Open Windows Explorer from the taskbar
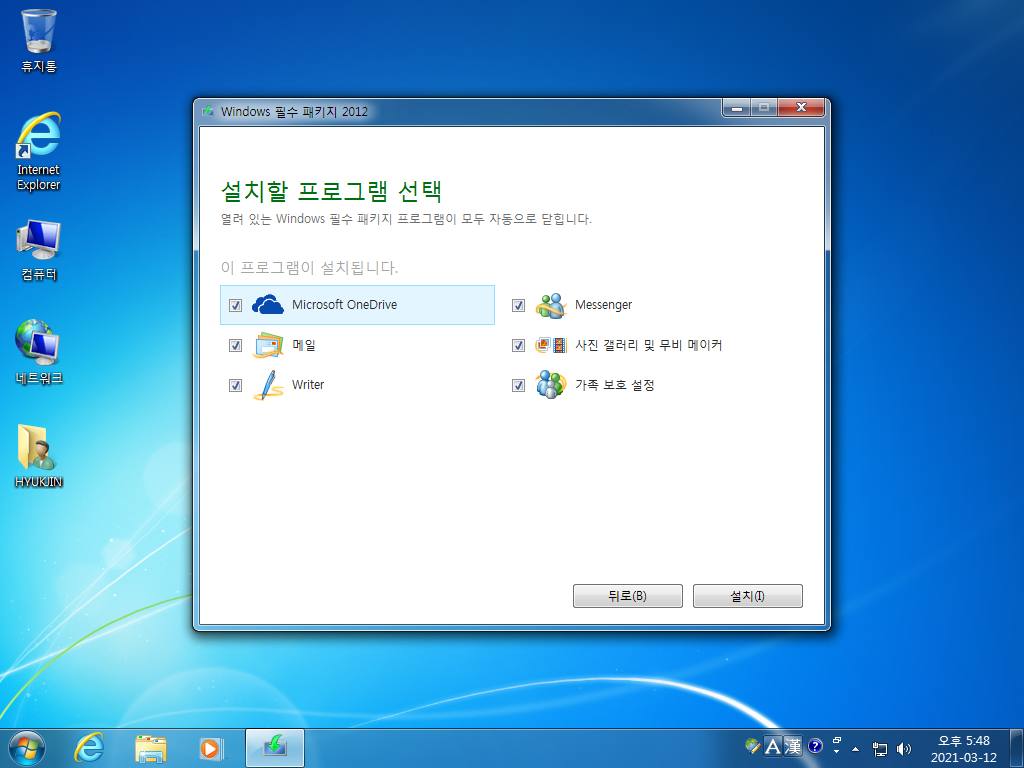1024x768 pixels. pyautogui.click(x=151, y=748)
